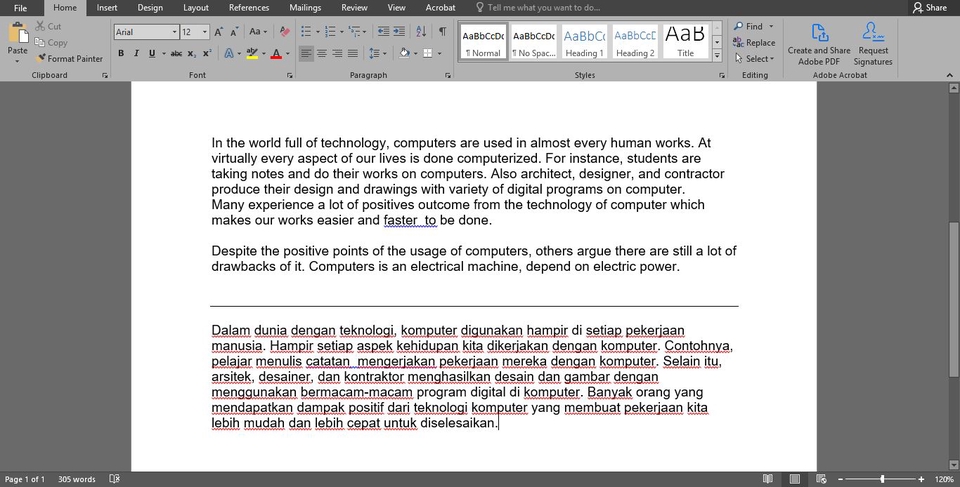Shrink font size with smaller A icon
This screenshot has width=960, height=487.
click(235, 32)
